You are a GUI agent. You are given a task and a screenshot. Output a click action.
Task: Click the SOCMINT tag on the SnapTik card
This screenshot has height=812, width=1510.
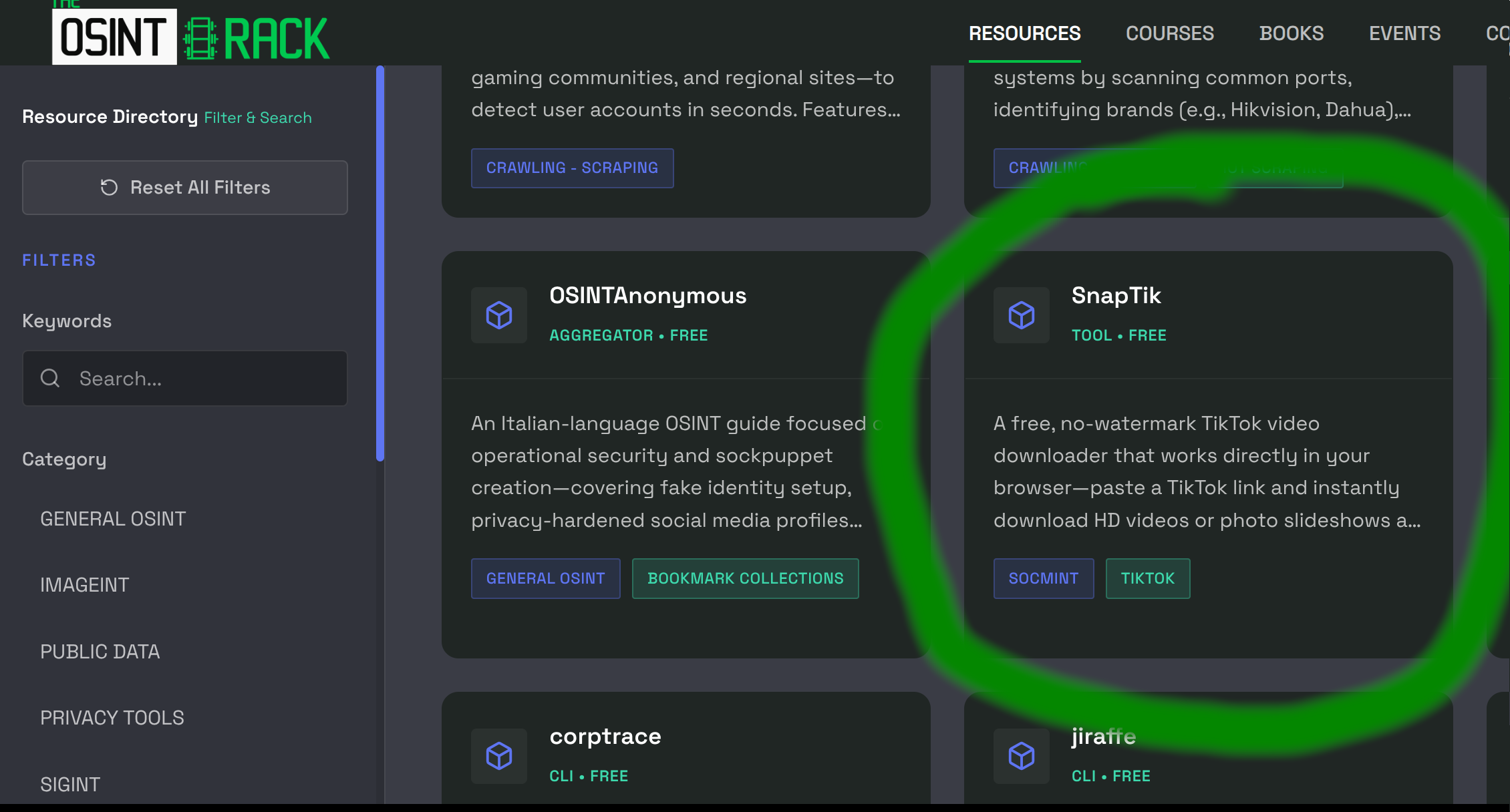[1043, 578]
